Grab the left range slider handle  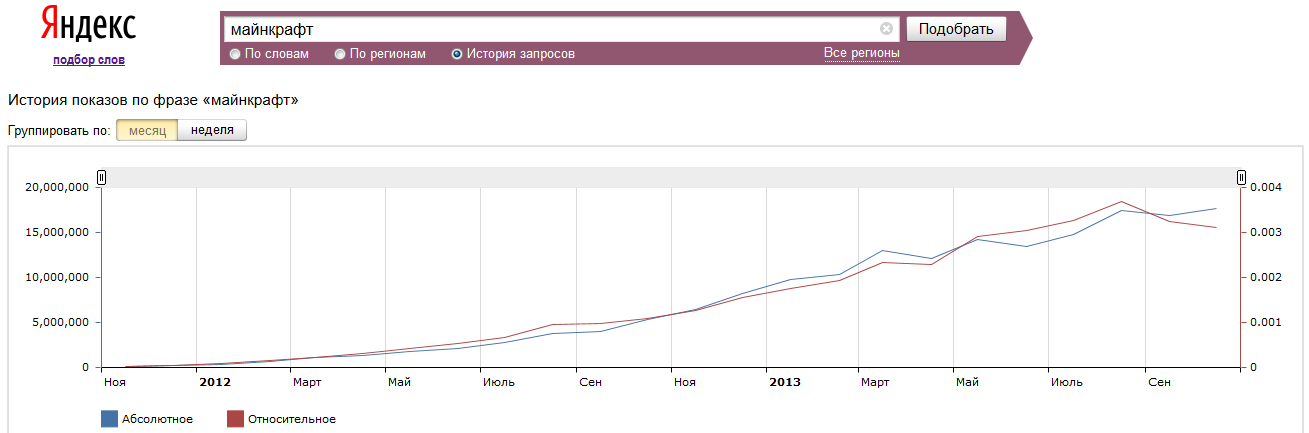pyautogui.click(x=101, y=178)
